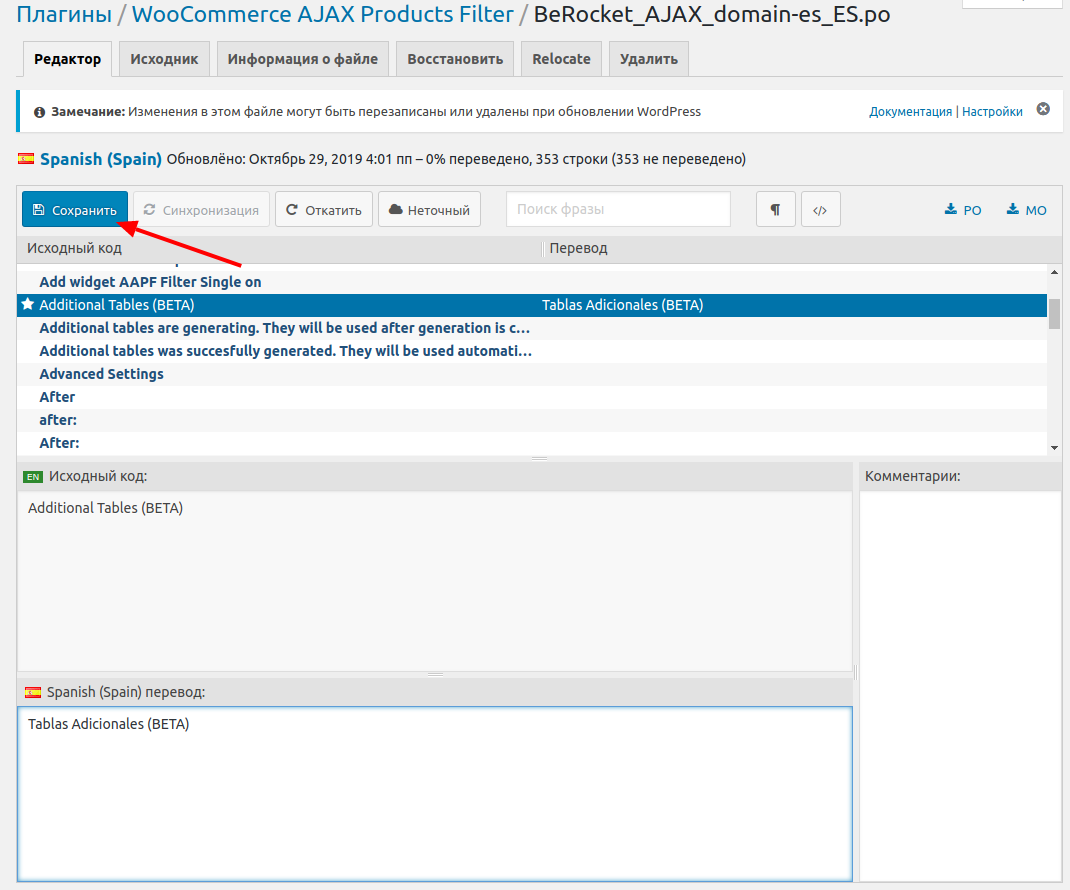Open the Документация link
The width and height of the screenshot is (1070, 890).
click(x=910, y=112)
